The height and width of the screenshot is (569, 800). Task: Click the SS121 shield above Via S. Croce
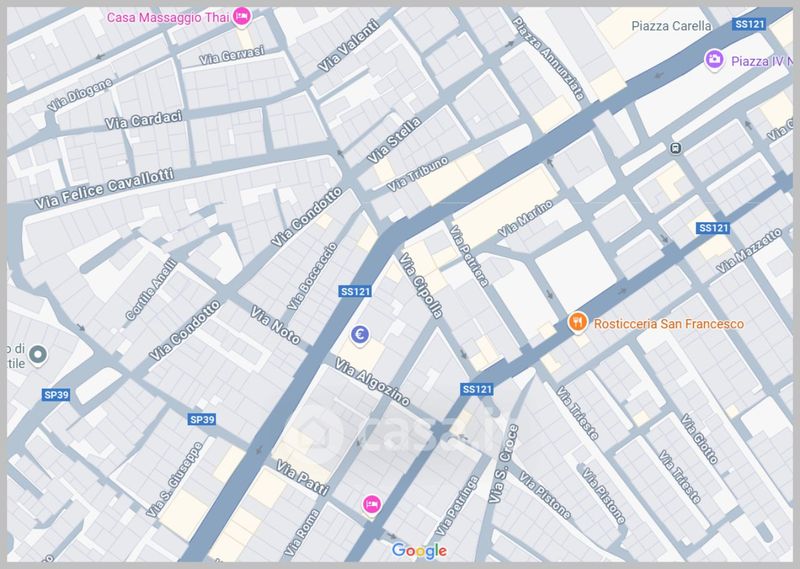coord(478,388)
